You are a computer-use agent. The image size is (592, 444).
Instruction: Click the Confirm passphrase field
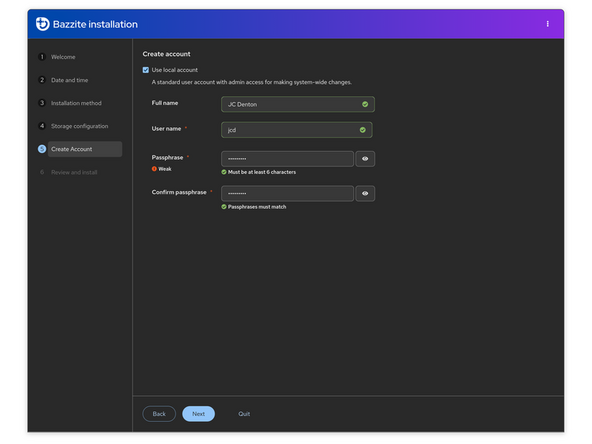(287, 193)
